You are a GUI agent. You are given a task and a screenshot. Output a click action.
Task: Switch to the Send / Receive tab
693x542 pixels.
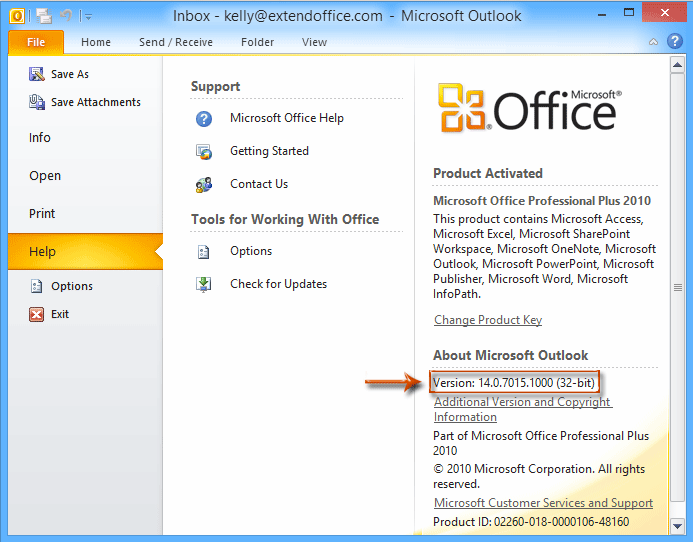pos(176,42)
